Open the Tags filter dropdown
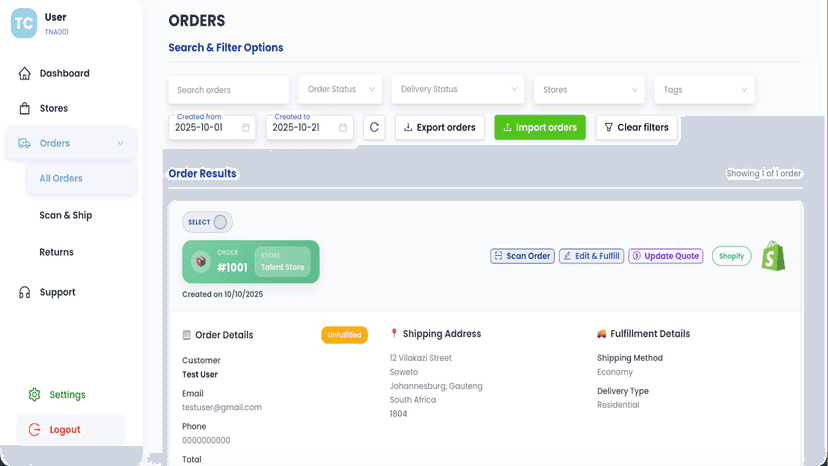Viewport: 828px width, 466px height. (x=704, y=90)
